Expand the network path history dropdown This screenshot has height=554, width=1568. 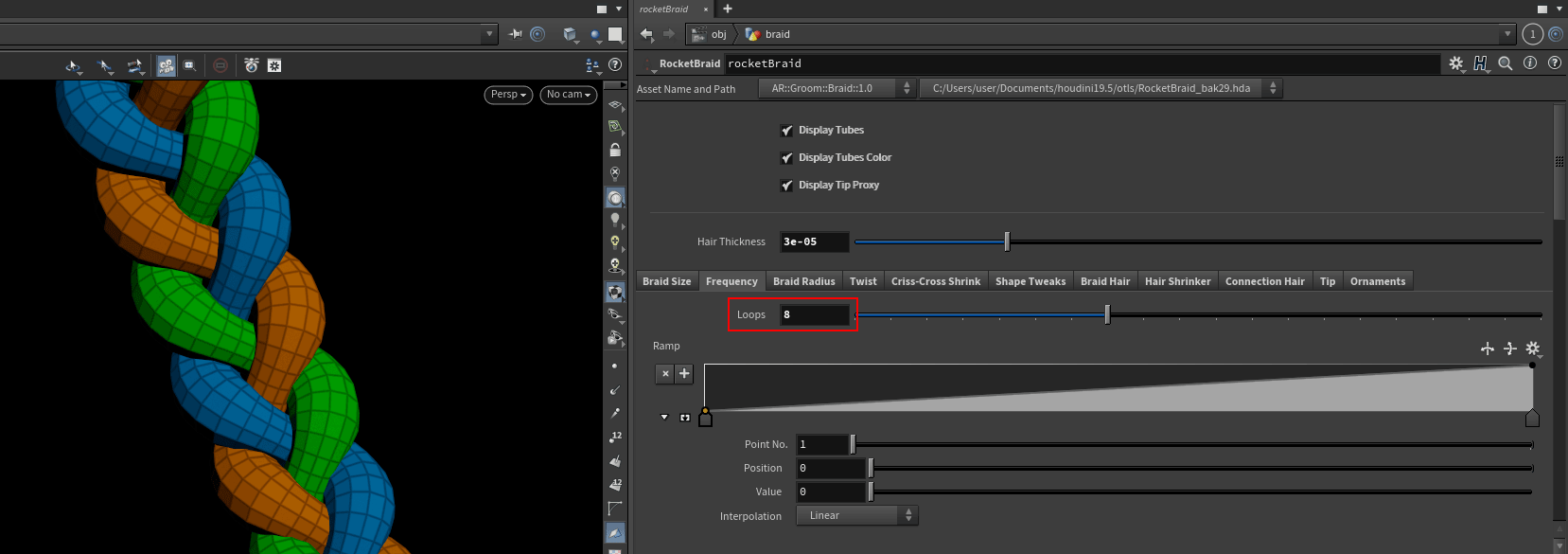pos(1507,34)
